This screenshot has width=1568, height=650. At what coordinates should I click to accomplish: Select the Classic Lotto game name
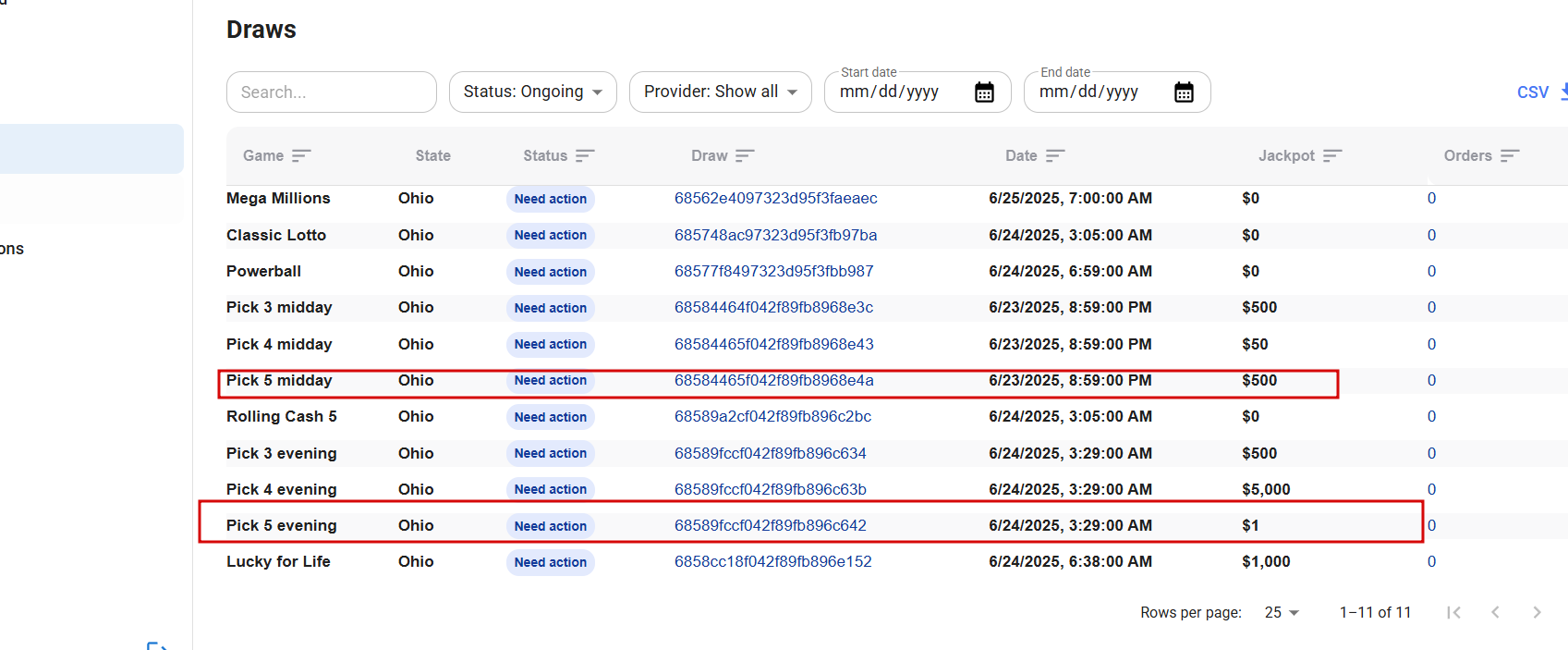(276, 235)
